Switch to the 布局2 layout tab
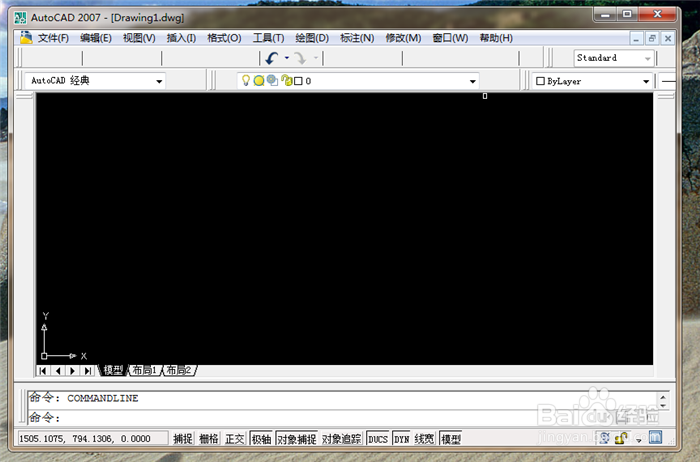700x462 pixels. pos(179,370)
